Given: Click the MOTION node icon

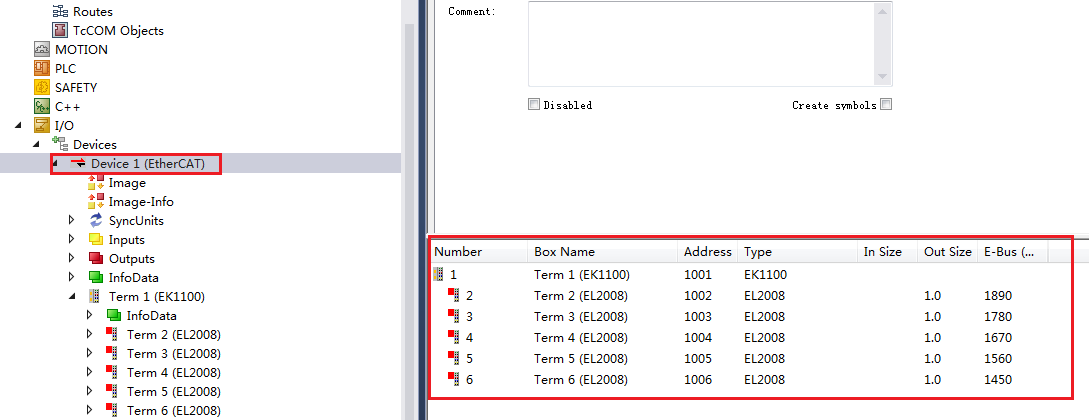Looking at the screenshot, I should pos(42,50).
